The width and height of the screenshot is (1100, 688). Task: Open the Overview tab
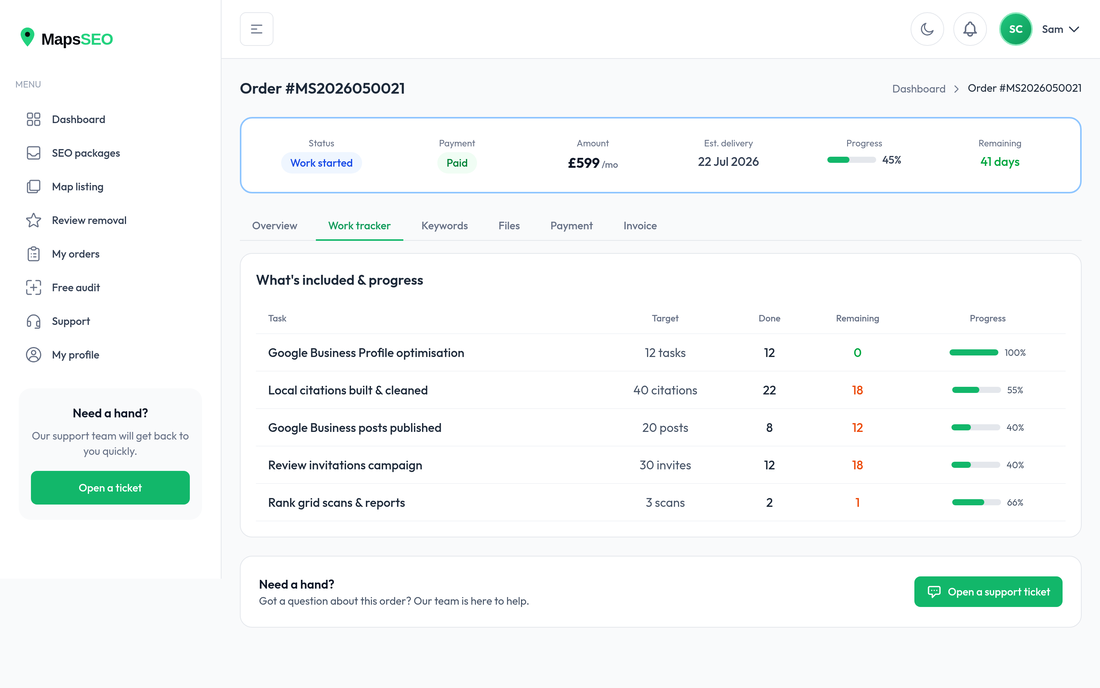point(274,226)
